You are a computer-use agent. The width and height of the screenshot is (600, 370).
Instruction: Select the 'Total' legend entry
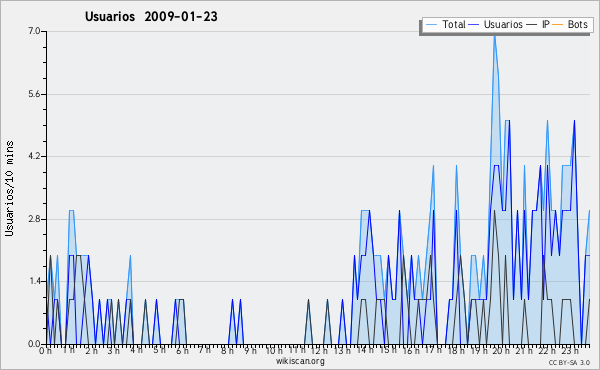point(454,24)
